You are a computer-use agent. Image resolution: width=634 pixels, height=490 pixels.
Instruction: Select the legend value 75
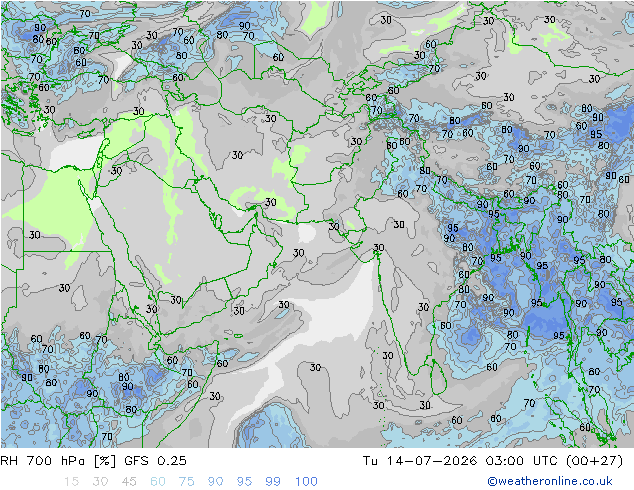[187, 482]
